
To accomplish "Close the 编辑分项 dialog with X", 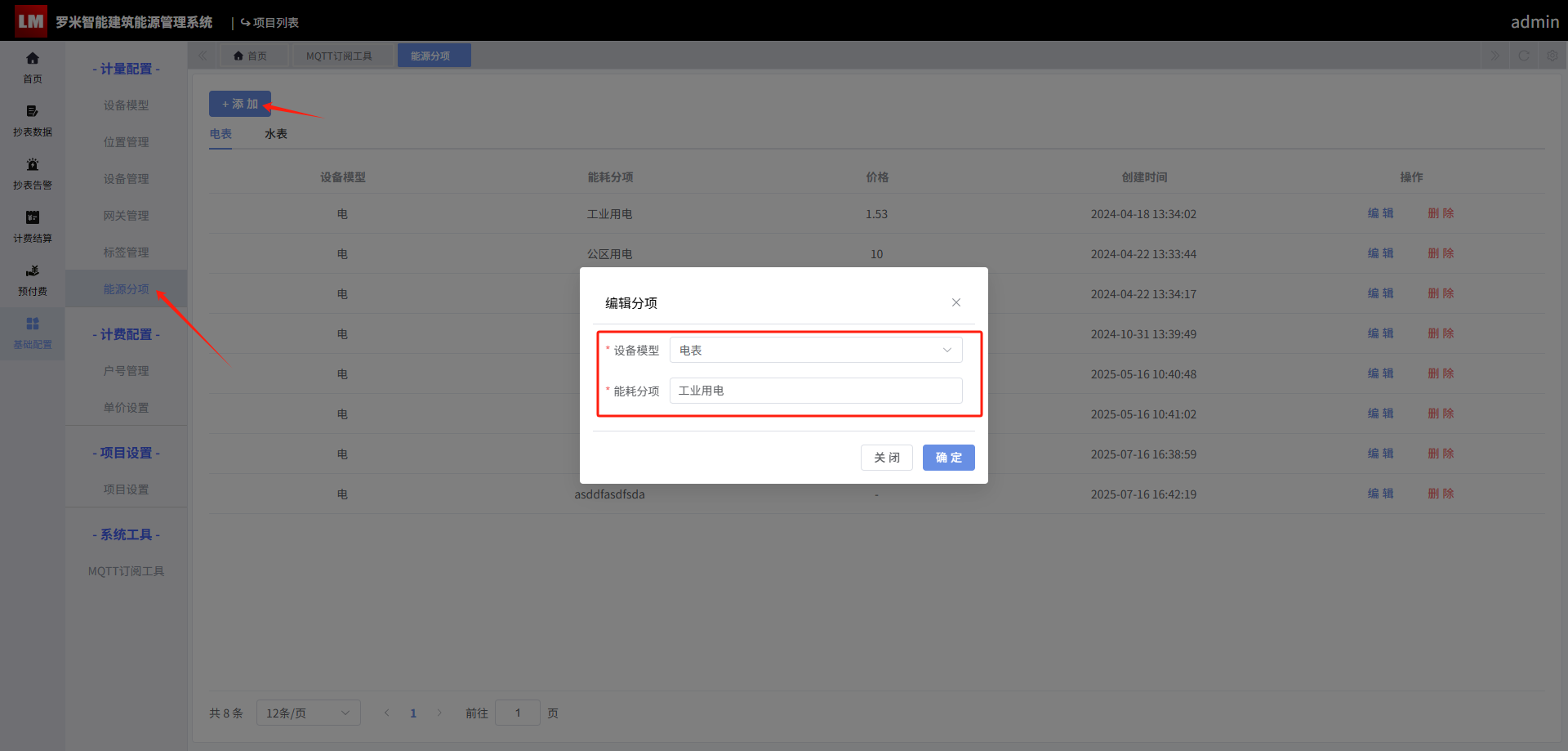I will coord(956,302).
